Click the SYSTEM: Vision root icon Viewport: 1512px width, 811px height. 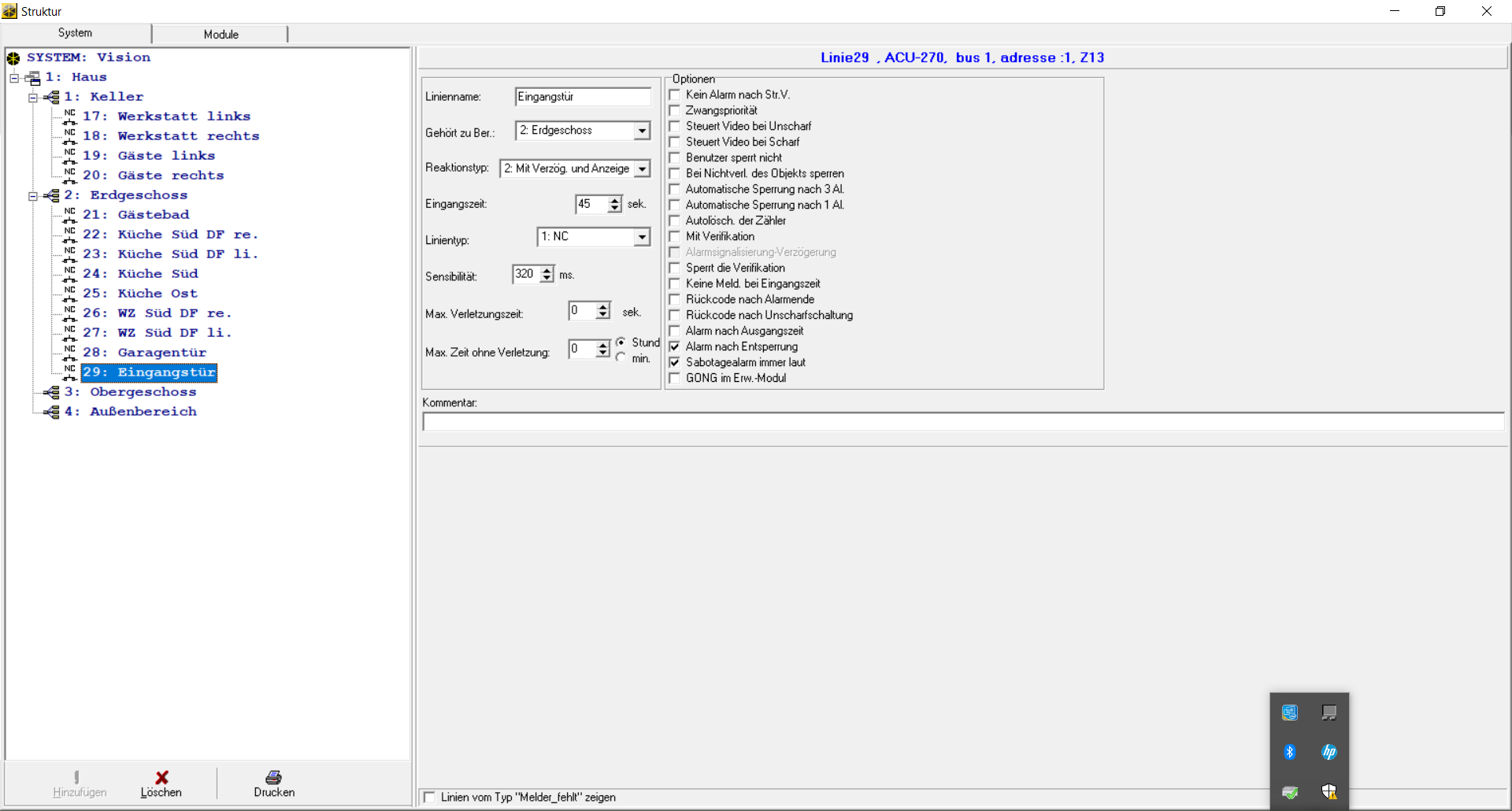13,58
